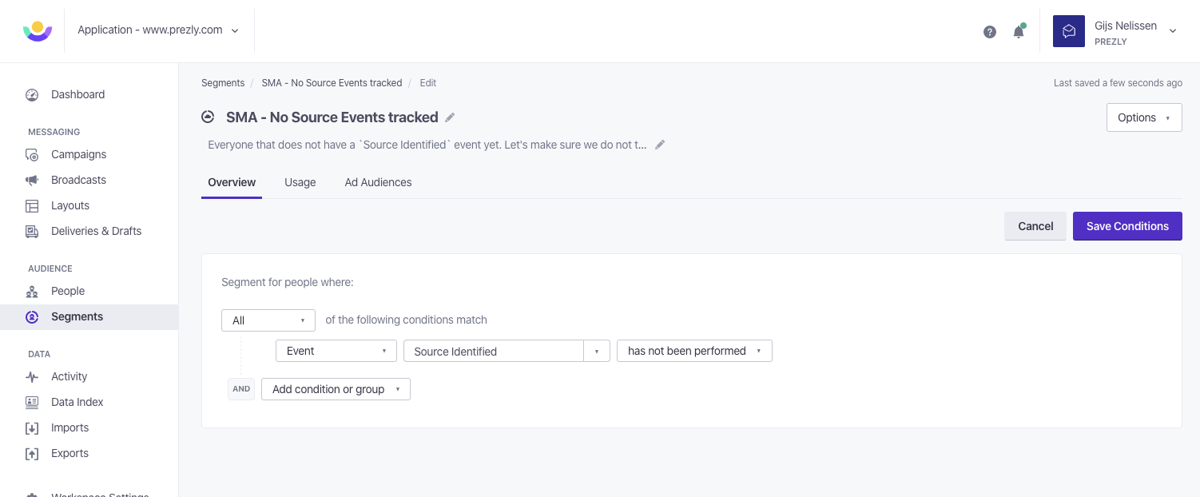Click the pencil icon beside segment title

(450, 117)
